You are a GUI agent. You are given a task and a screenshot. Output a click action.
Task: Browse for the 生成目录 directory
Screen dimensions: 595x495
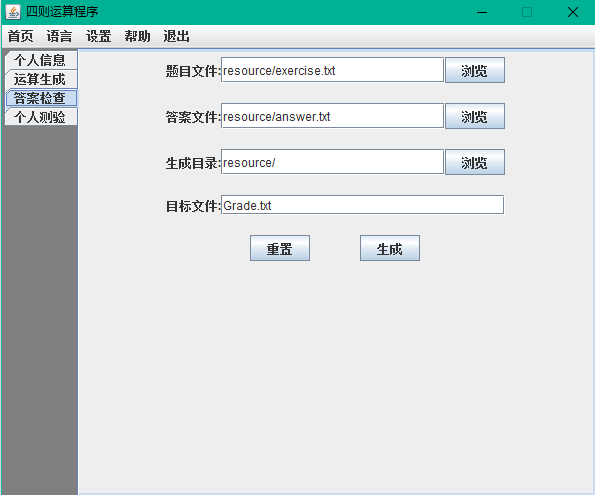click(x=475, y=162)
